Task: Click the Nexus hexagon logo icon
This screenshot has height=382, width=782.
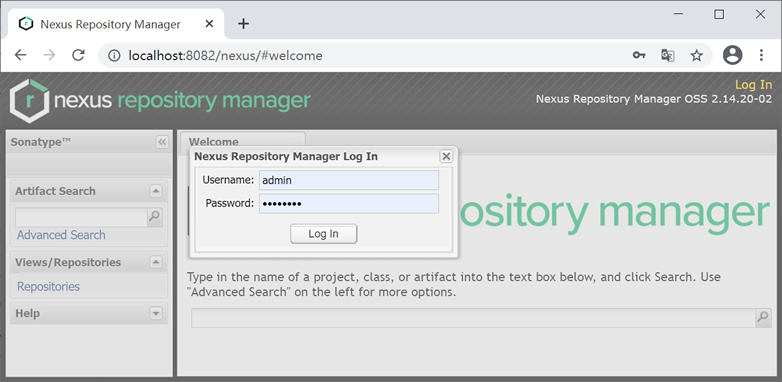Action: pyautogui.click(x=29, y=101)
